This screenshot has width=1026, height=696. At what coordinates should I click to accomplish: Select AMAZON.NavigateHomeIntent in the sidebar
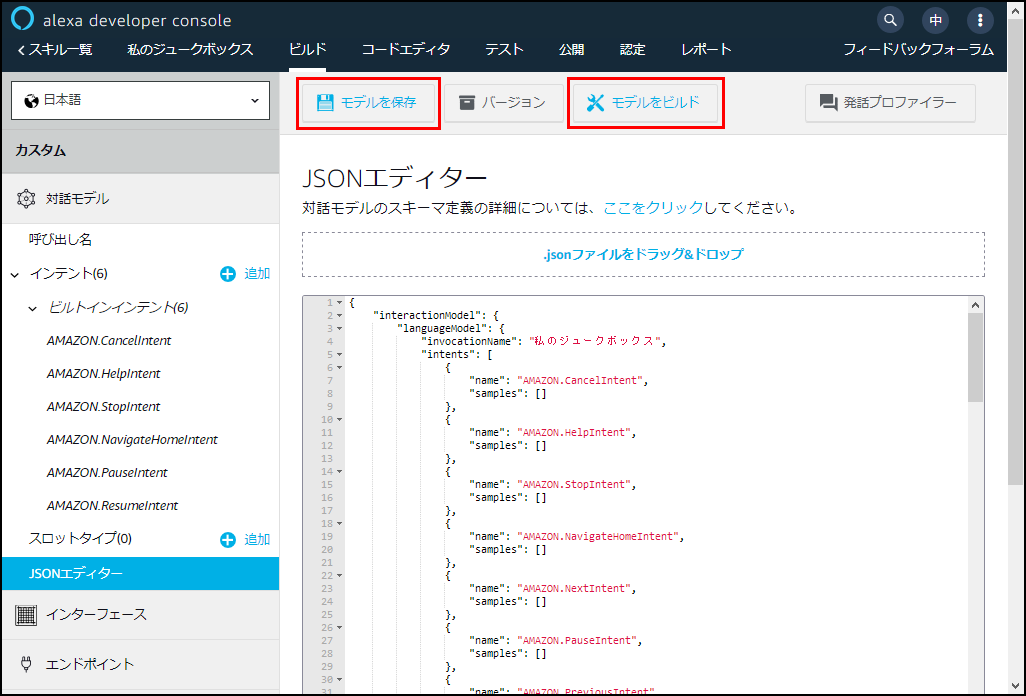pos(132,440)
